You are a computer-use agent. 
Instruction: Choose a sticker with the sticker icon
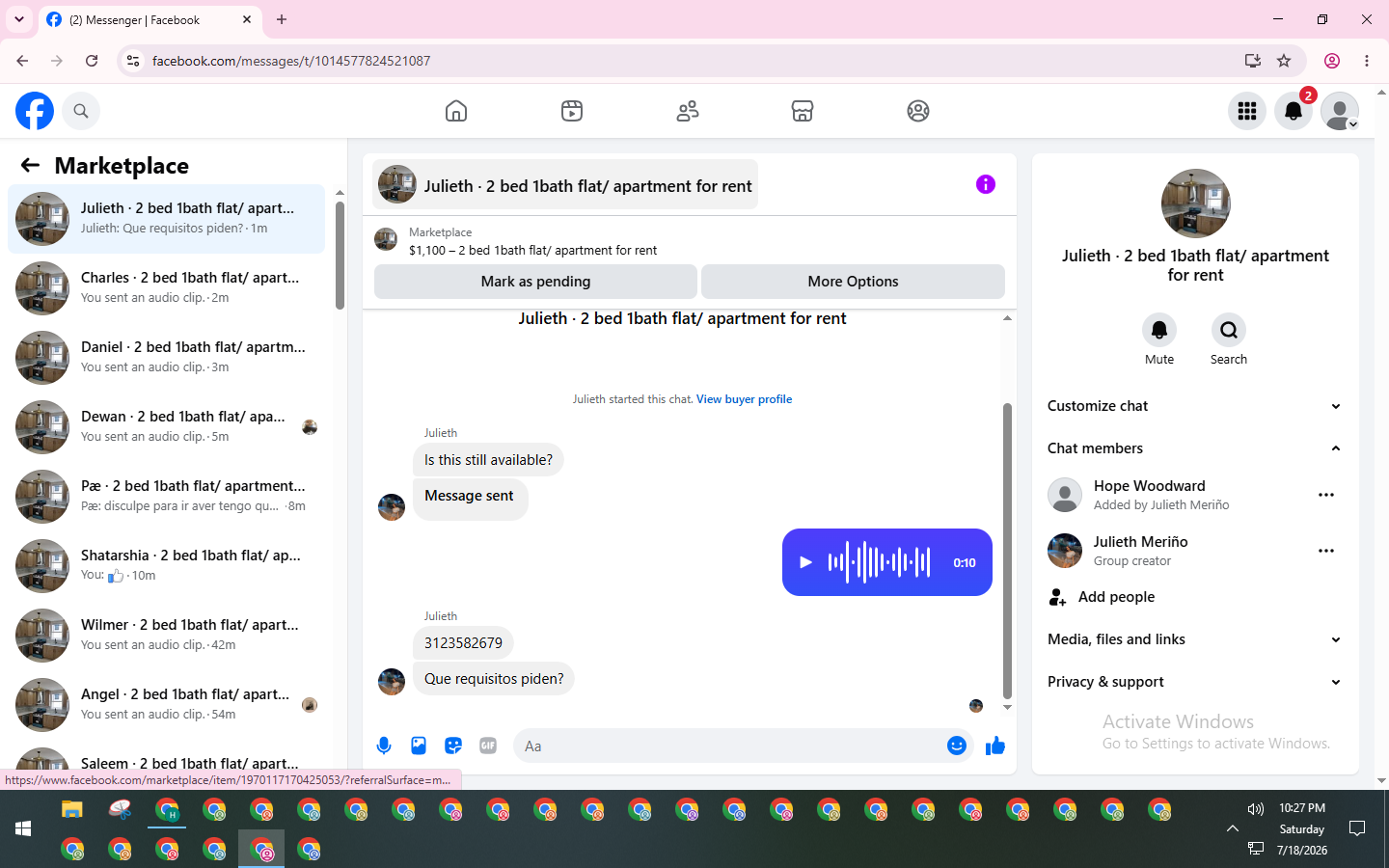coord(453,746)
